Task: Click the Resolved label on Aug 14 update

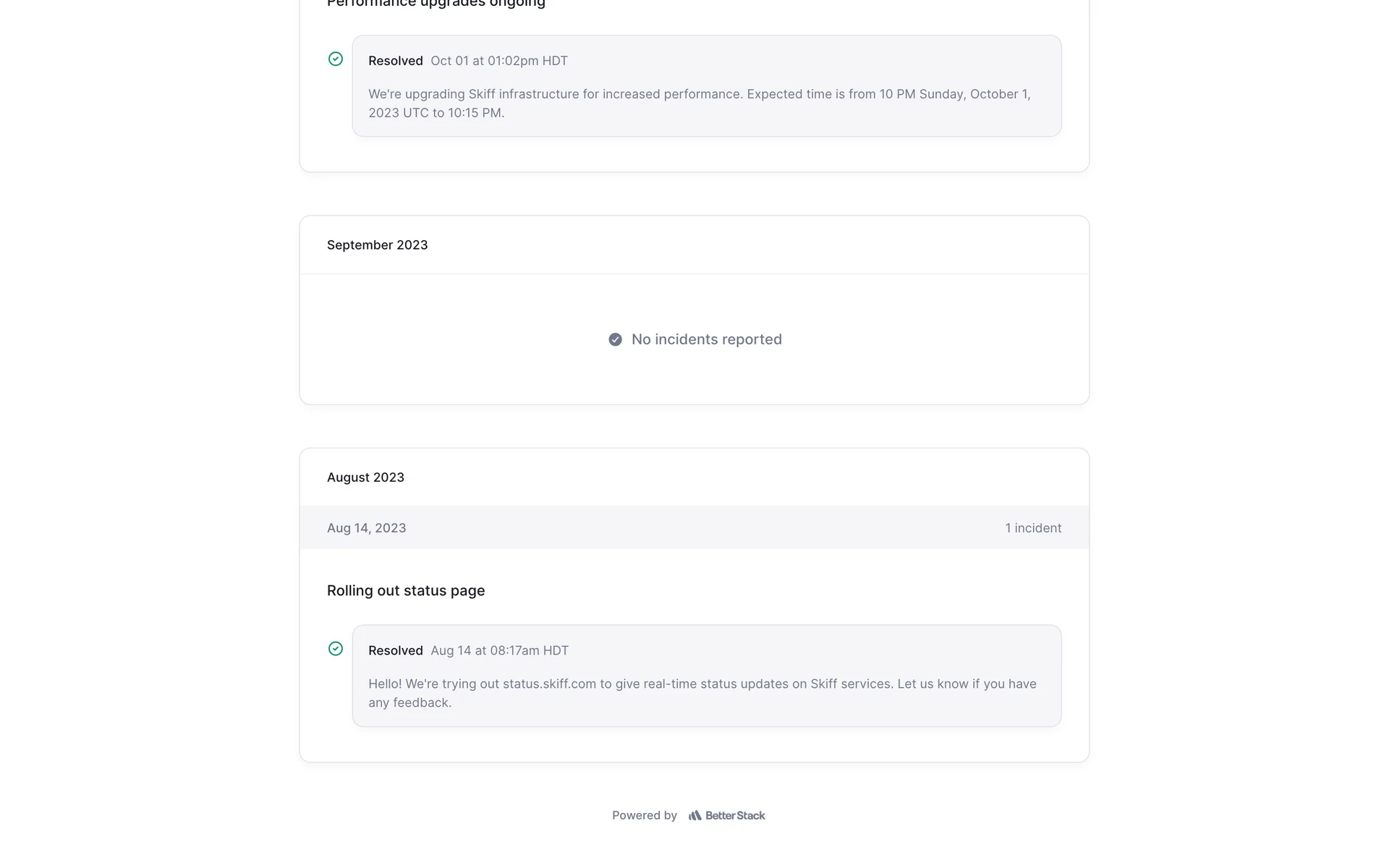Action: [x=395, y=650]
